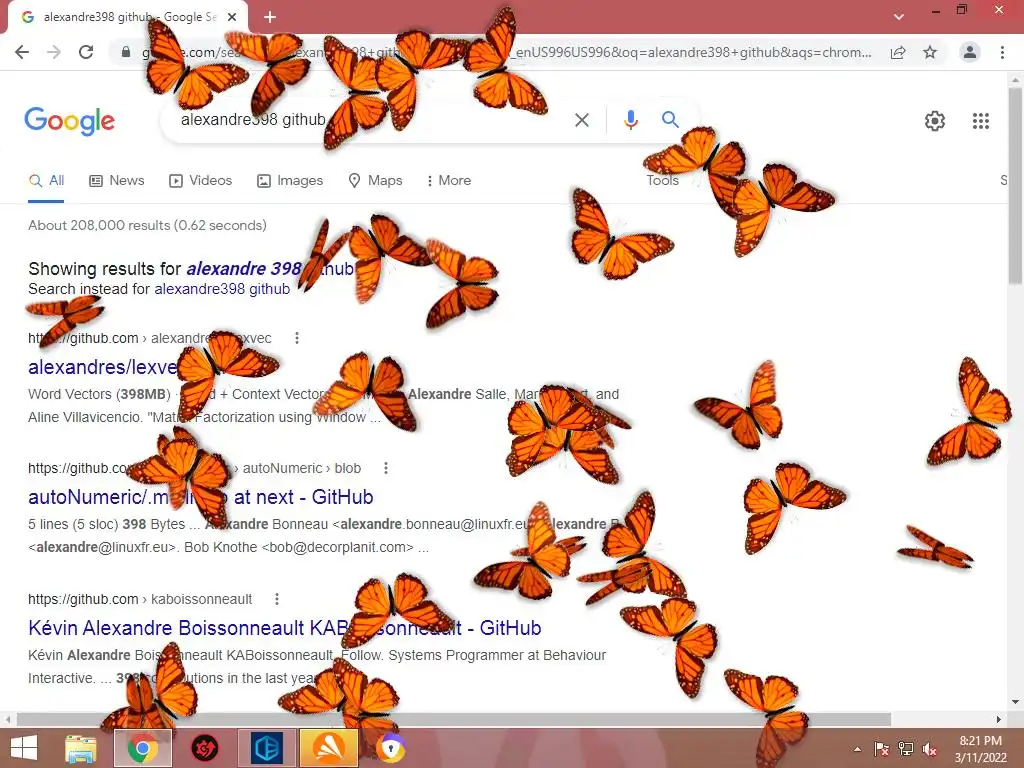
Task: Go back to the previous page
Action: pyautogui.click(x=22, y=52)
